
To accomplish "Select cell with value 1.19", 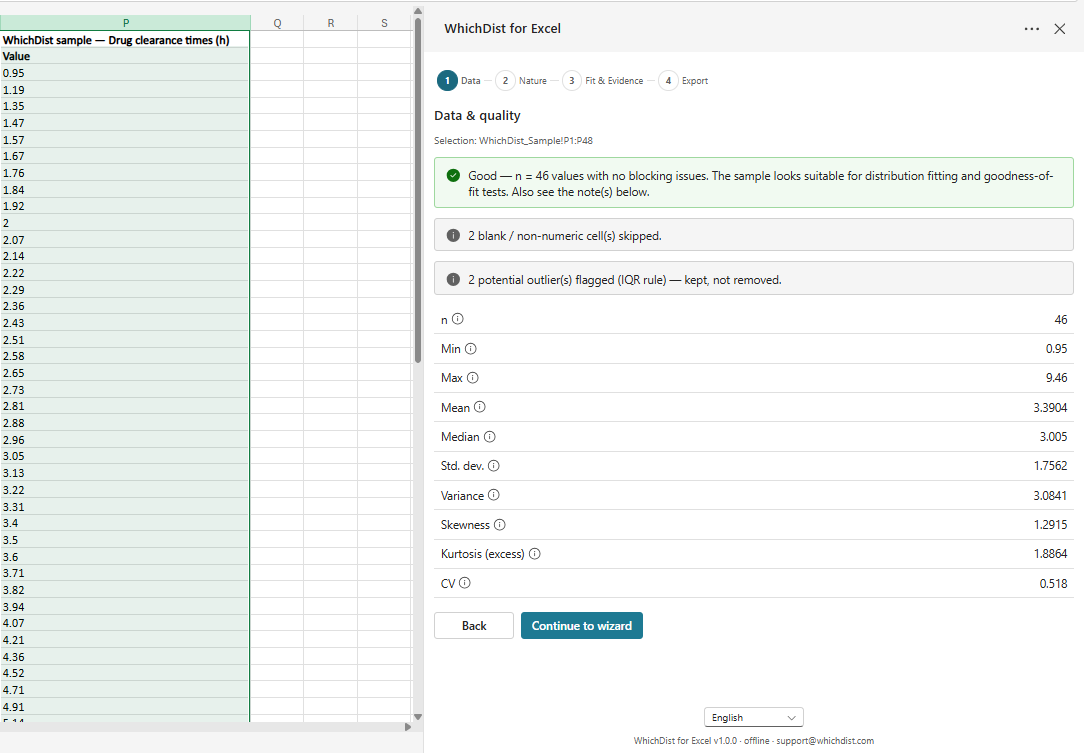I will tap(125, 90).
